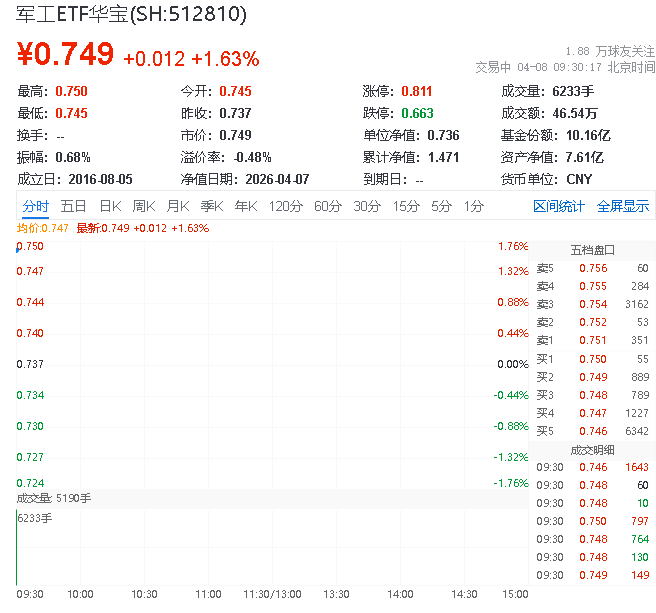Screen dimensions: 656x613
Task: Choose the 60分 interval tab
Action: tap(328, 206)
